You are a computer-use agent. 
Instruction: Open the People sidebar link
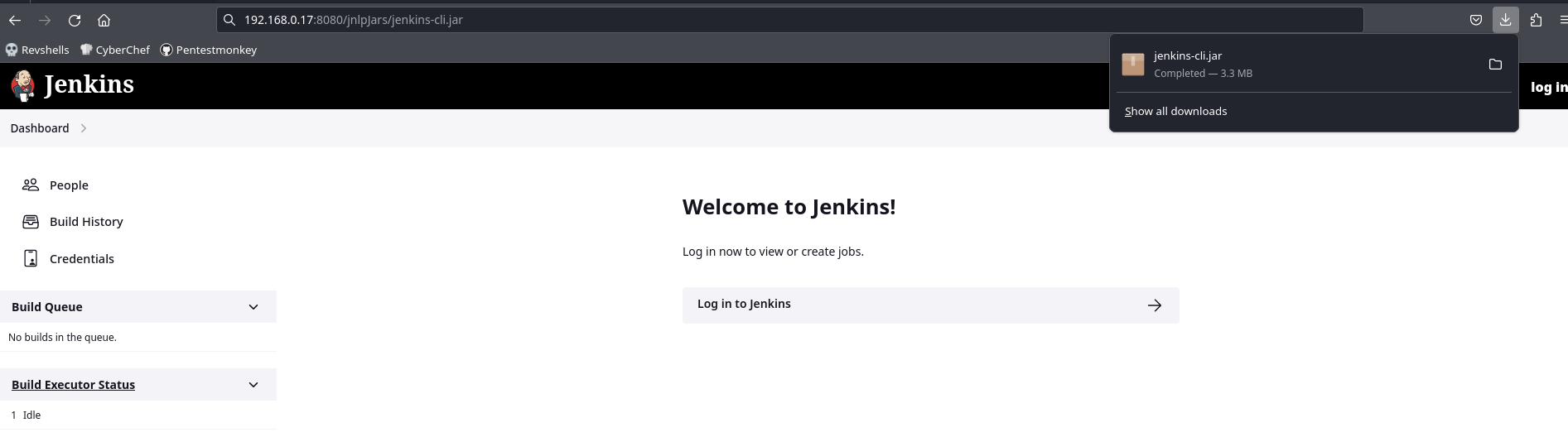69,185
